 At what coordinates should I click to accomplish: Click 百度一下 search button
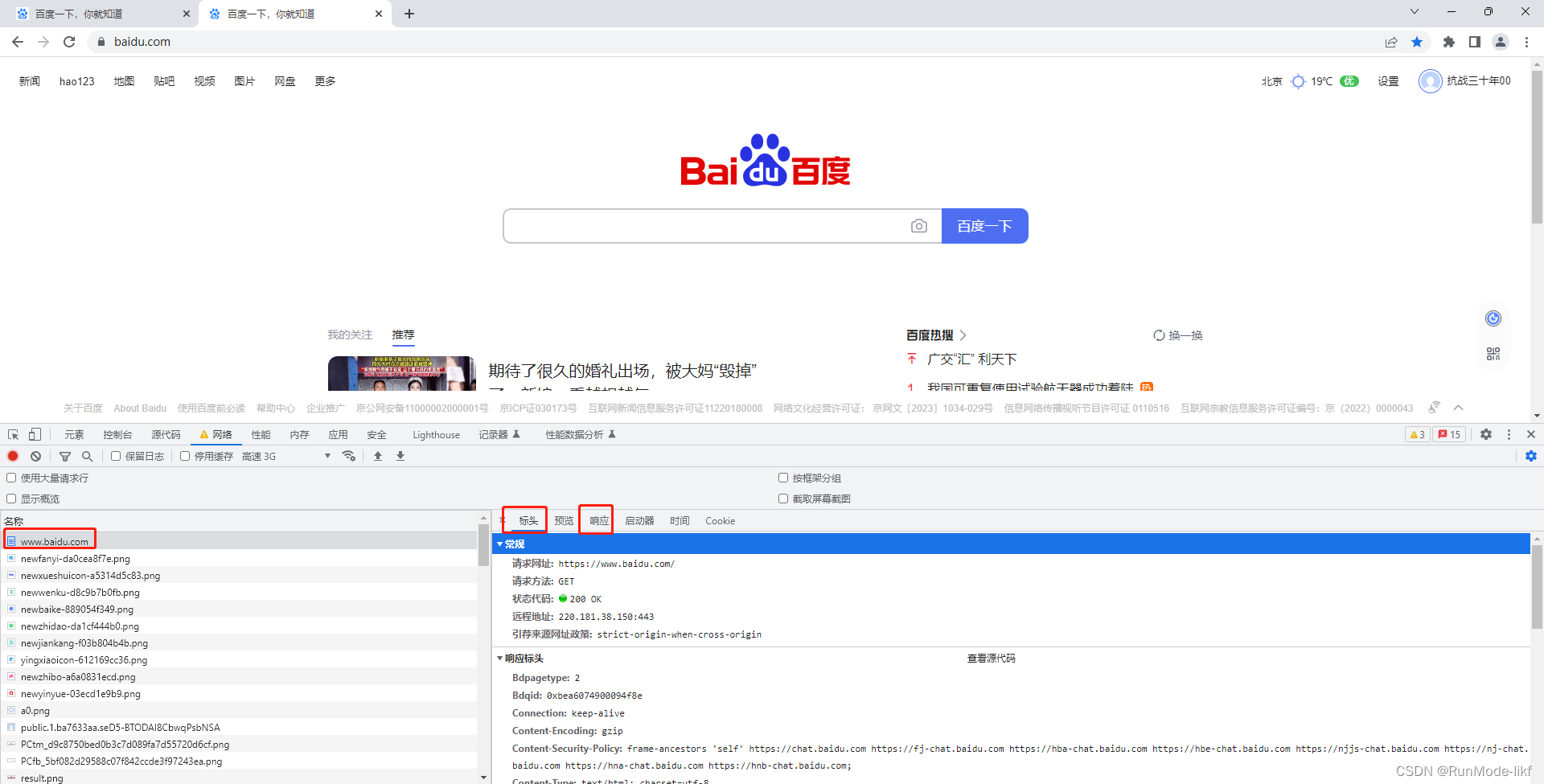pyautogui.click(x=985, y=226)
